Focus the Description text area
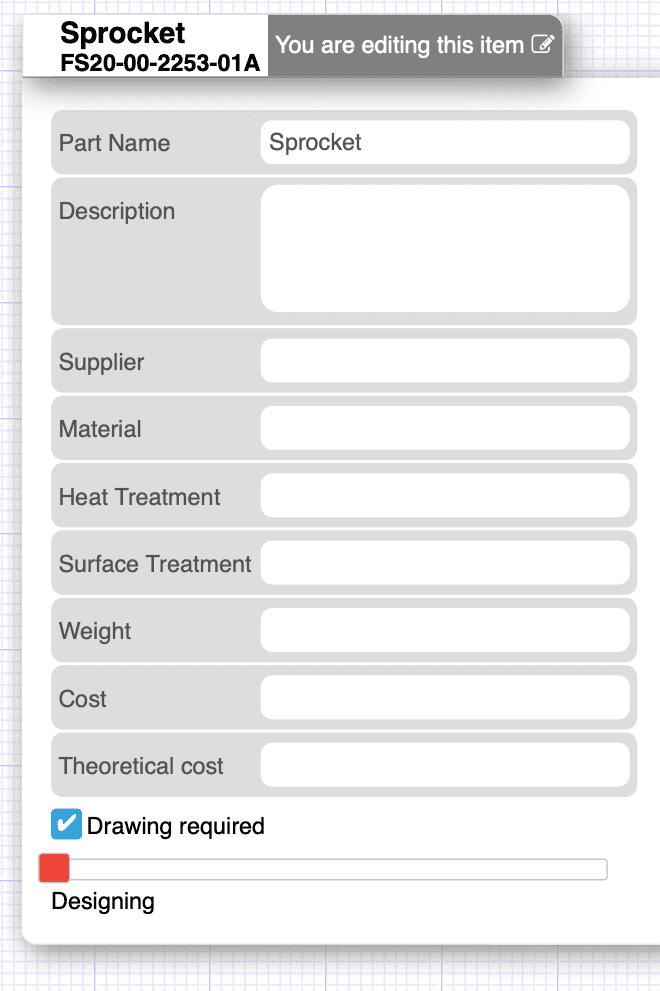 [445, 248]
